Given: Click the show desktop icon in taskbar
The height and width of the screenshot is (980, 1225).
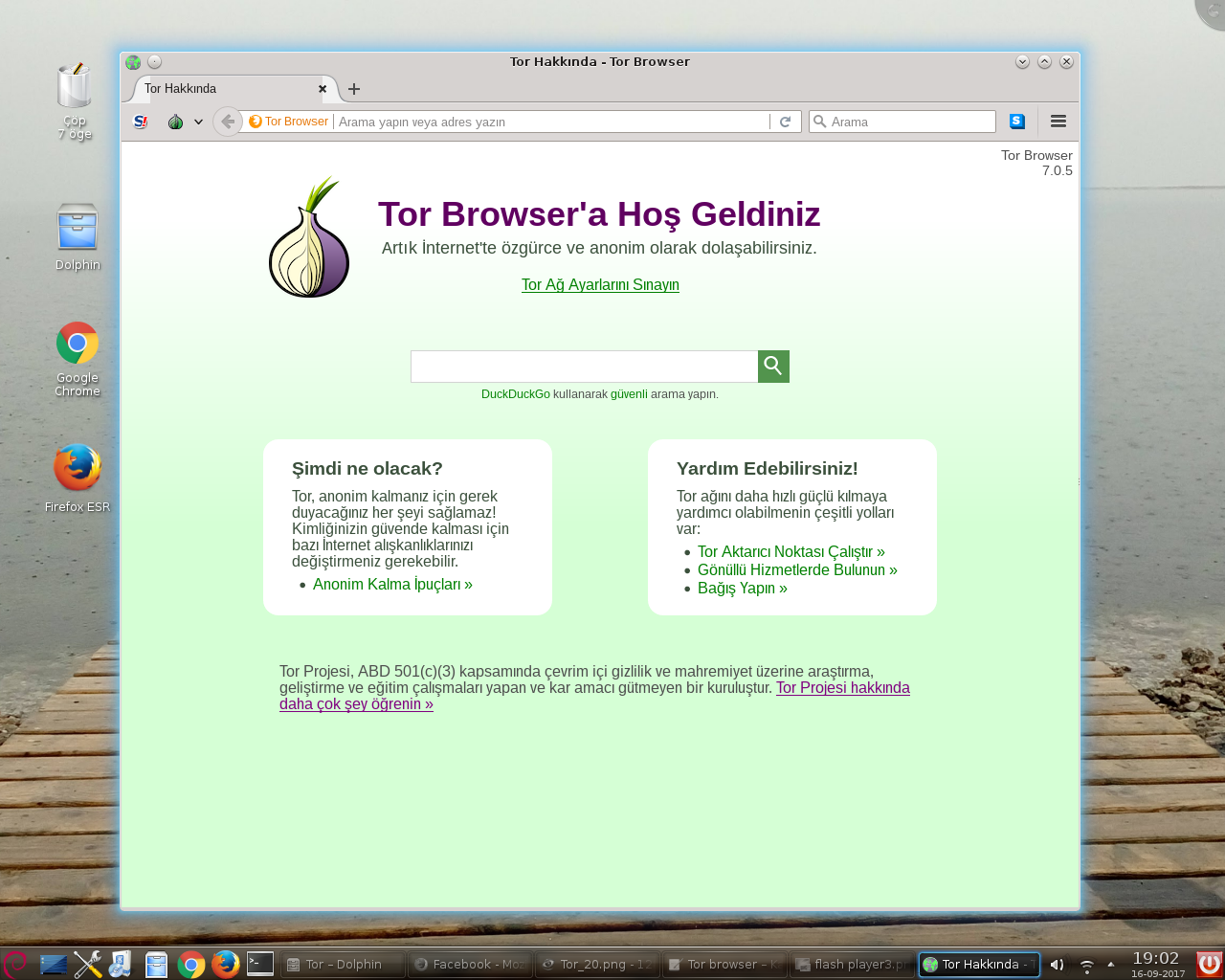Looking at the screenshot, I should point(54,964).
